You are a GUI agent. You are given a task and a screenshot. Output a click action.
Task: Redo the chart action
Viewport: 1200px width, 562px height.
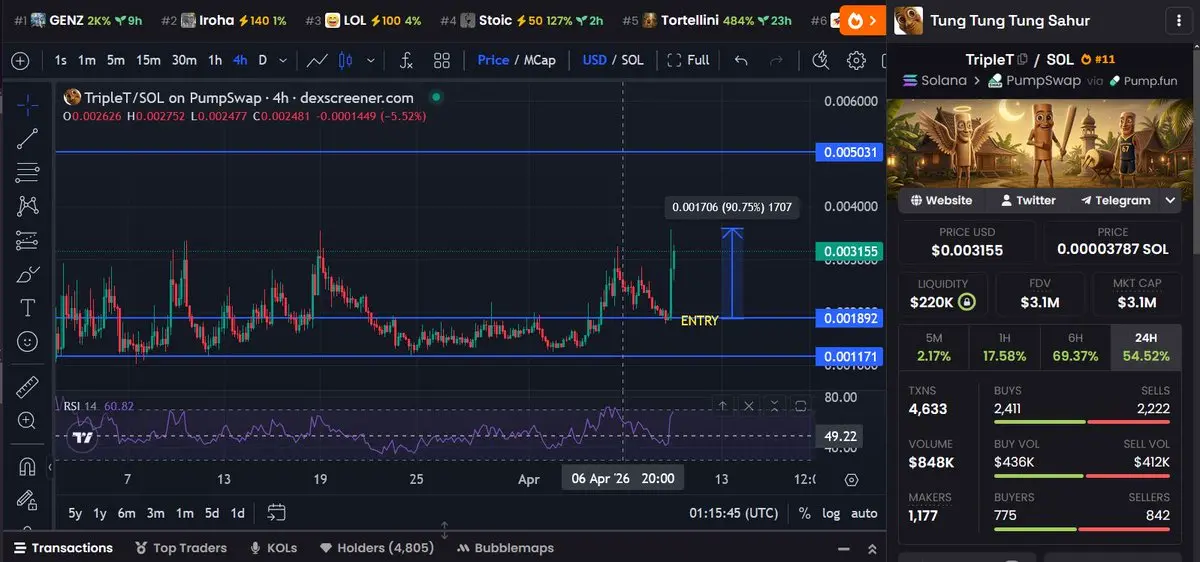[775, 60]
